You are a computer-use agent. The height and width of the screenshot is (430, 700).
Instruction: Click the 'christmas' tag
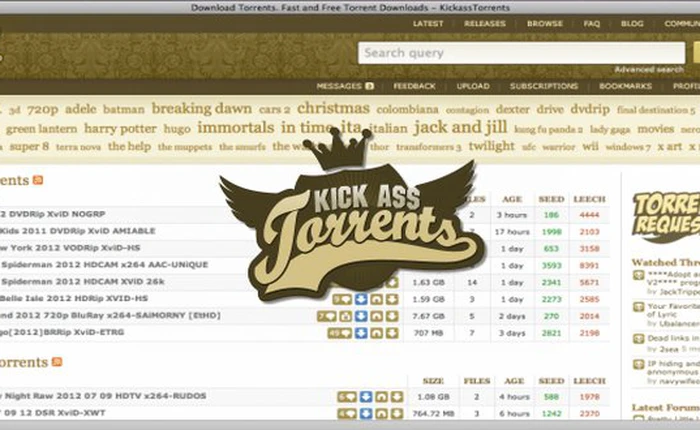333,108
